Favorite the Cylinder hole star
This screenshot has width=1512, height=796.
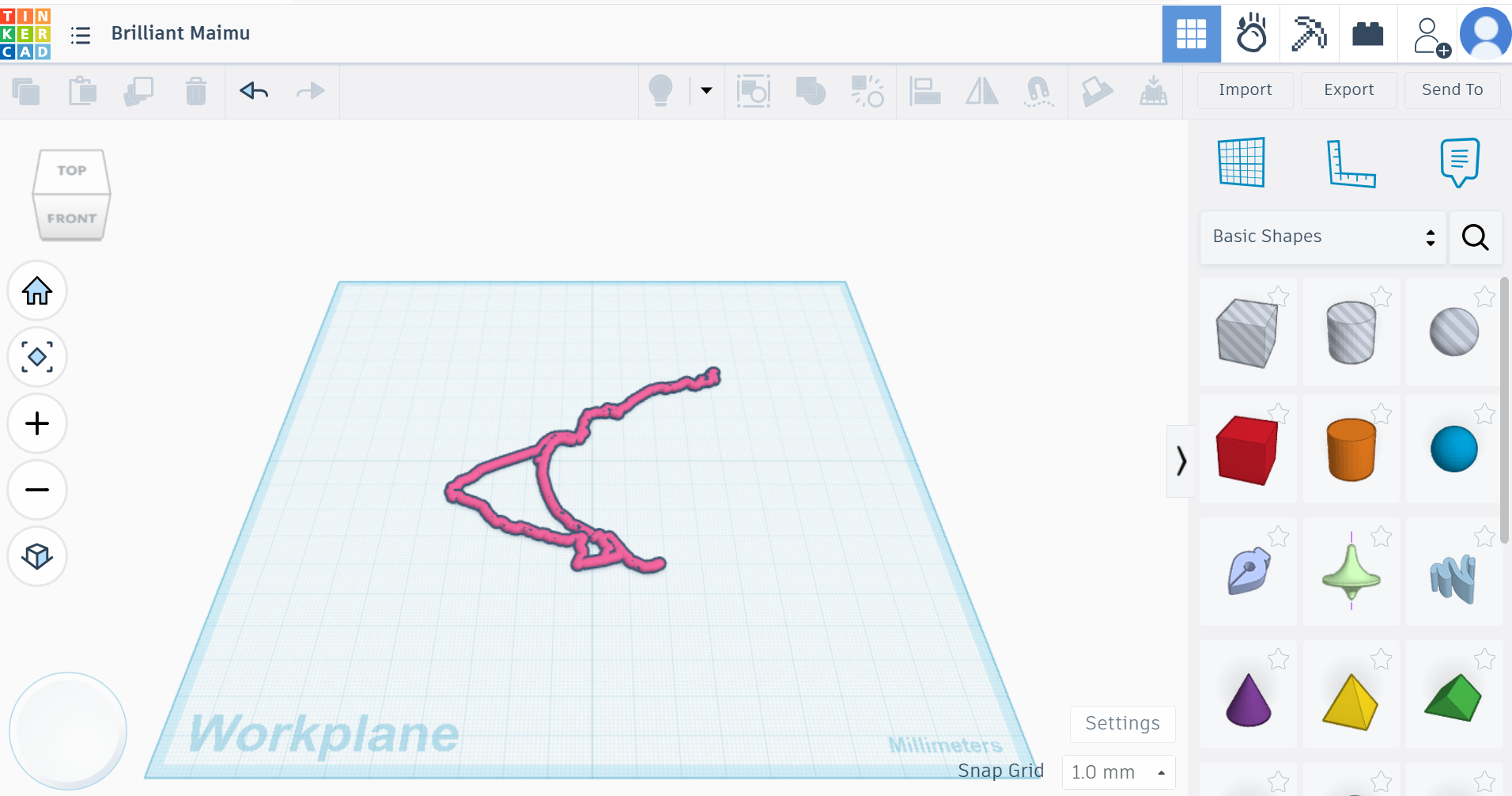coord(1382,296)
